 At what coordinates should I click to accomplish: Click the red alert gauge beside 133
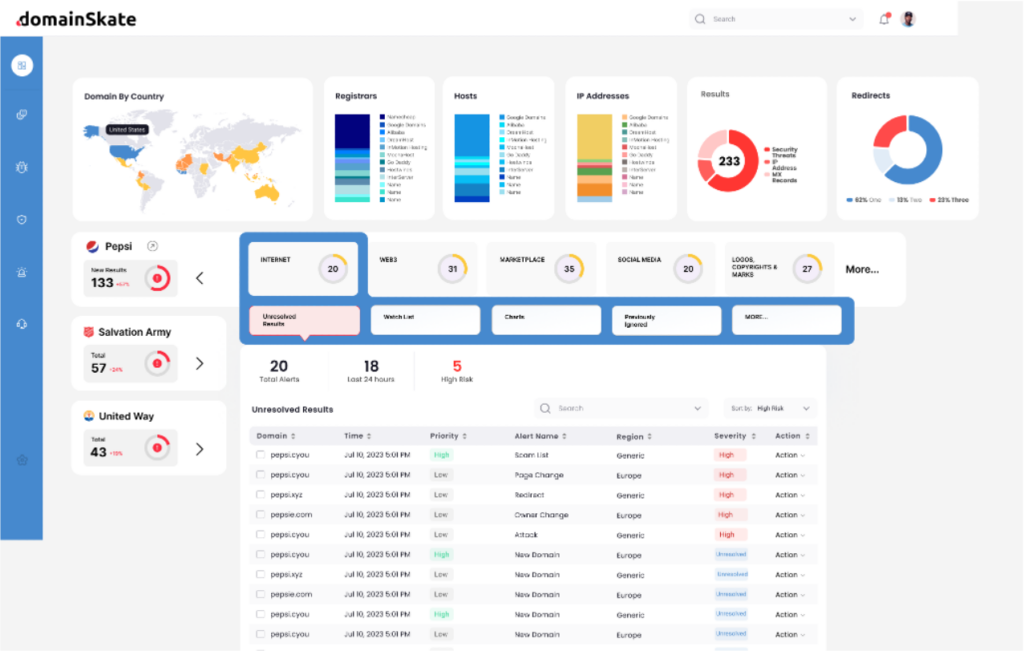(x=157, y=278)
